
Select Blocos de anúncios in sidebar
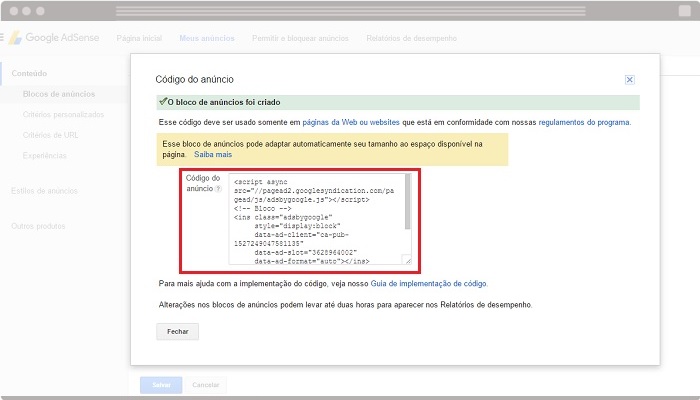59,94
